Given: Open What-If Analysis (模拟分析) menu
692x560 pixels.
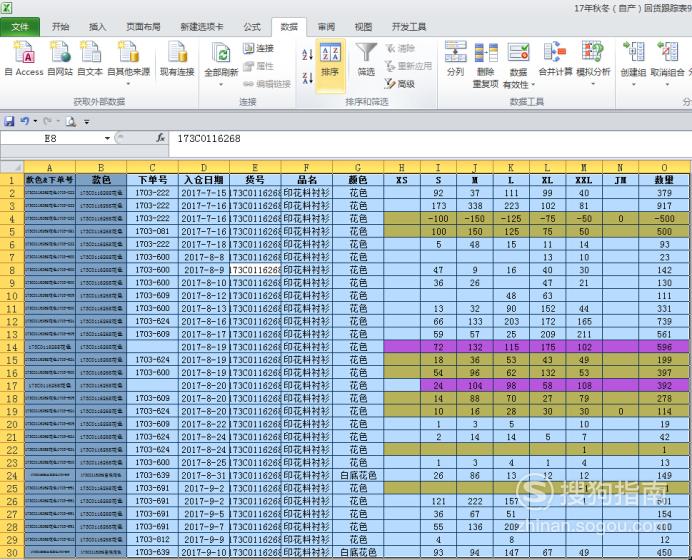Looking at the screenshot, I should point(593,63).
